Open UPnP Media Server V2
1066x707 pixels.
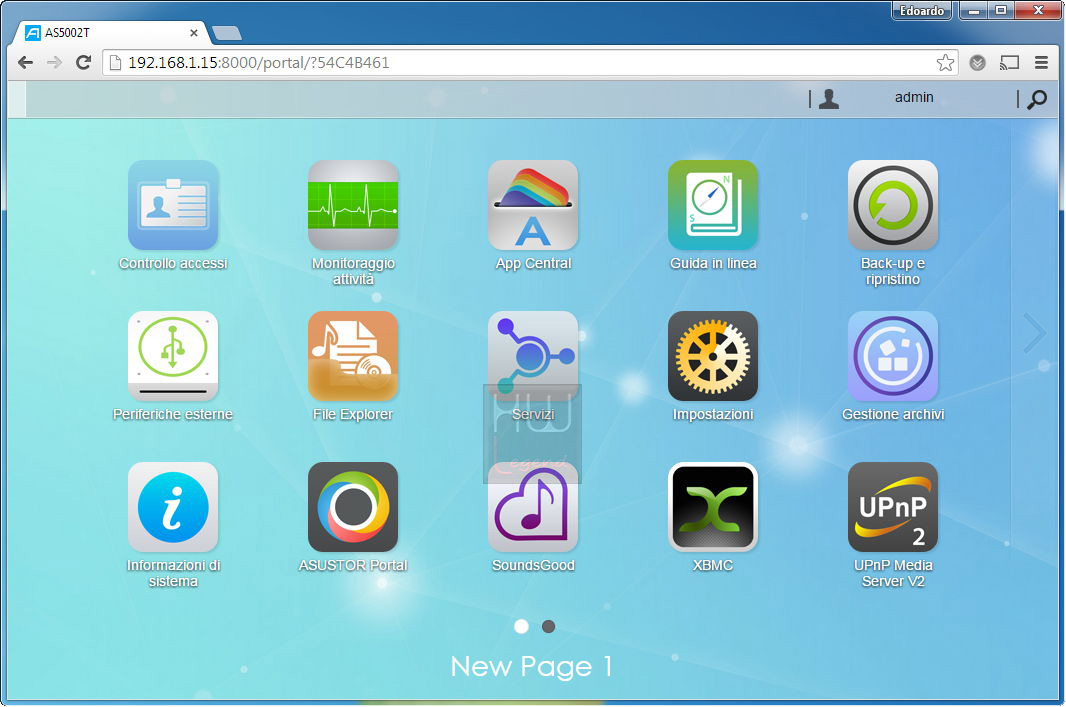(x=893, y=507)
